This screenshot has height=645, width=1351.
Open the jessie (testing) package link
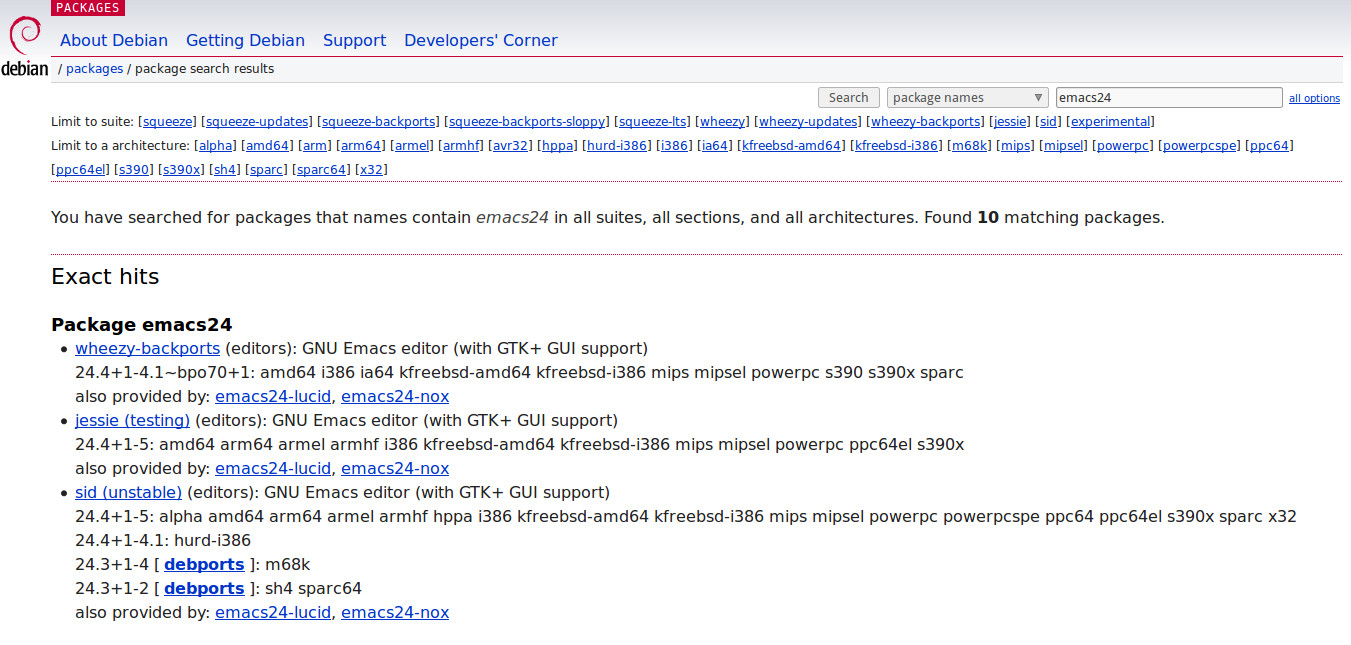coord(132,421)
